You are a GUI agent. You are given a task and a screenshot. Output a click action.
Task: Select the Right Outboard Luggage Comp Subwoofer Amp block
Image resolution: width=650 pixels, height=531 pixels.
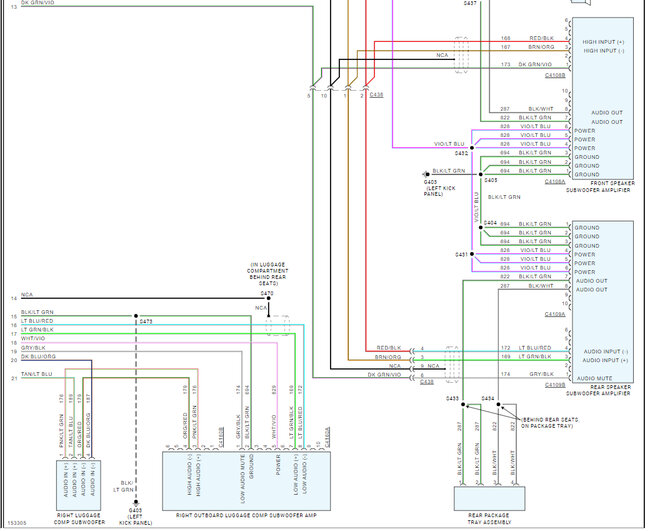click(246, 481)
